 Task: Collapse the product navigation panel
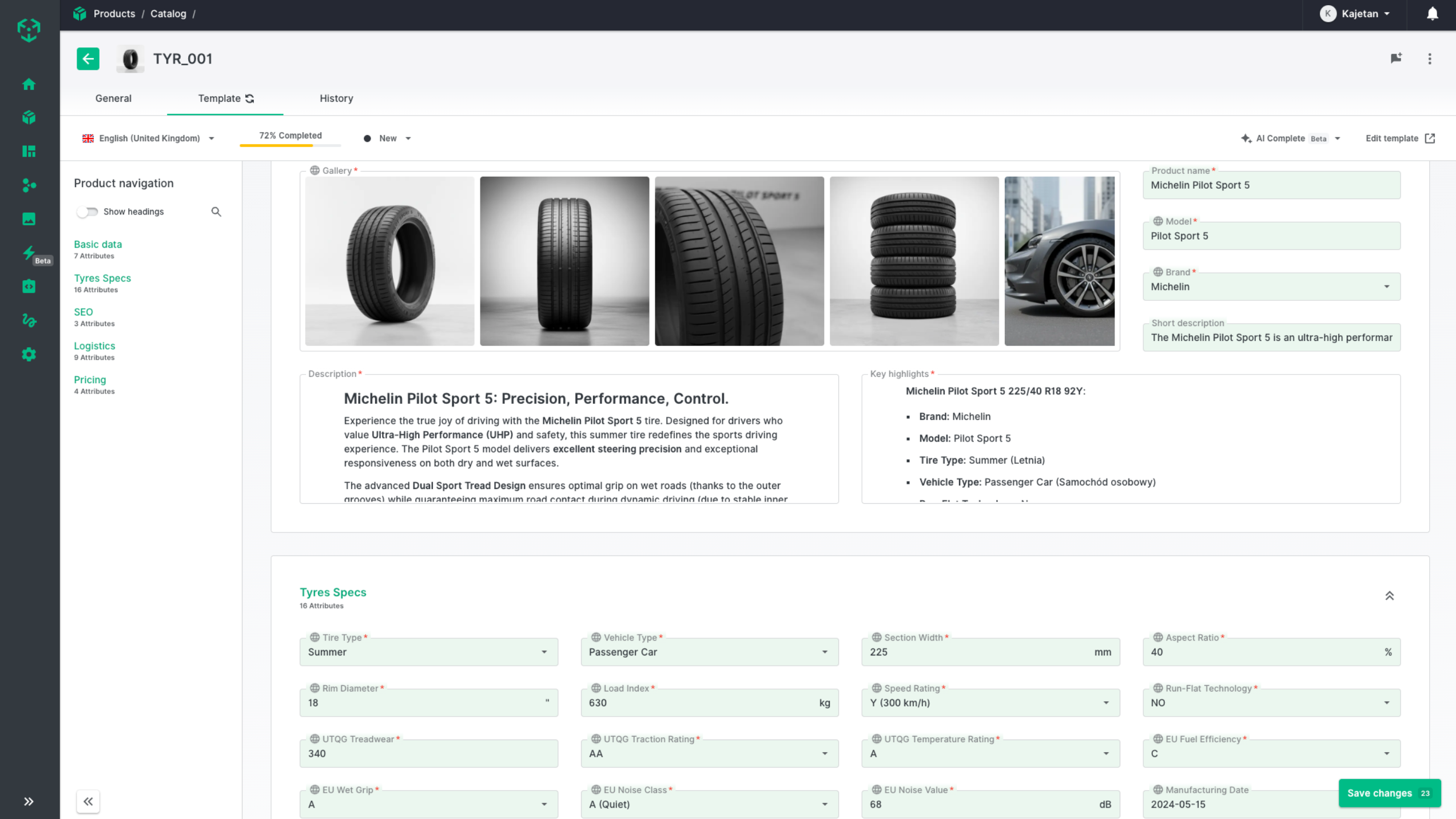[x=88, y=801]
